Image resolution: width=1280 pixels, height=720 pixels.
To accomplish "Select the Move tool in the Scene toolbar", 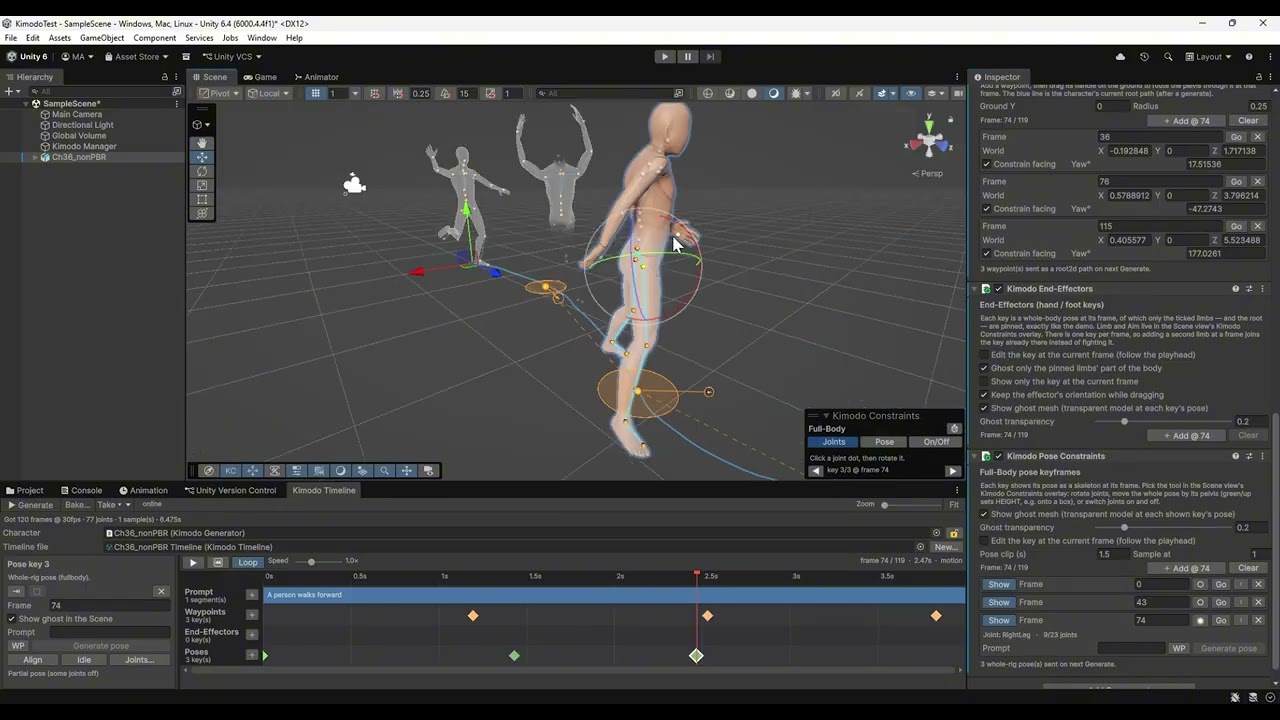I will click(202, 157).
